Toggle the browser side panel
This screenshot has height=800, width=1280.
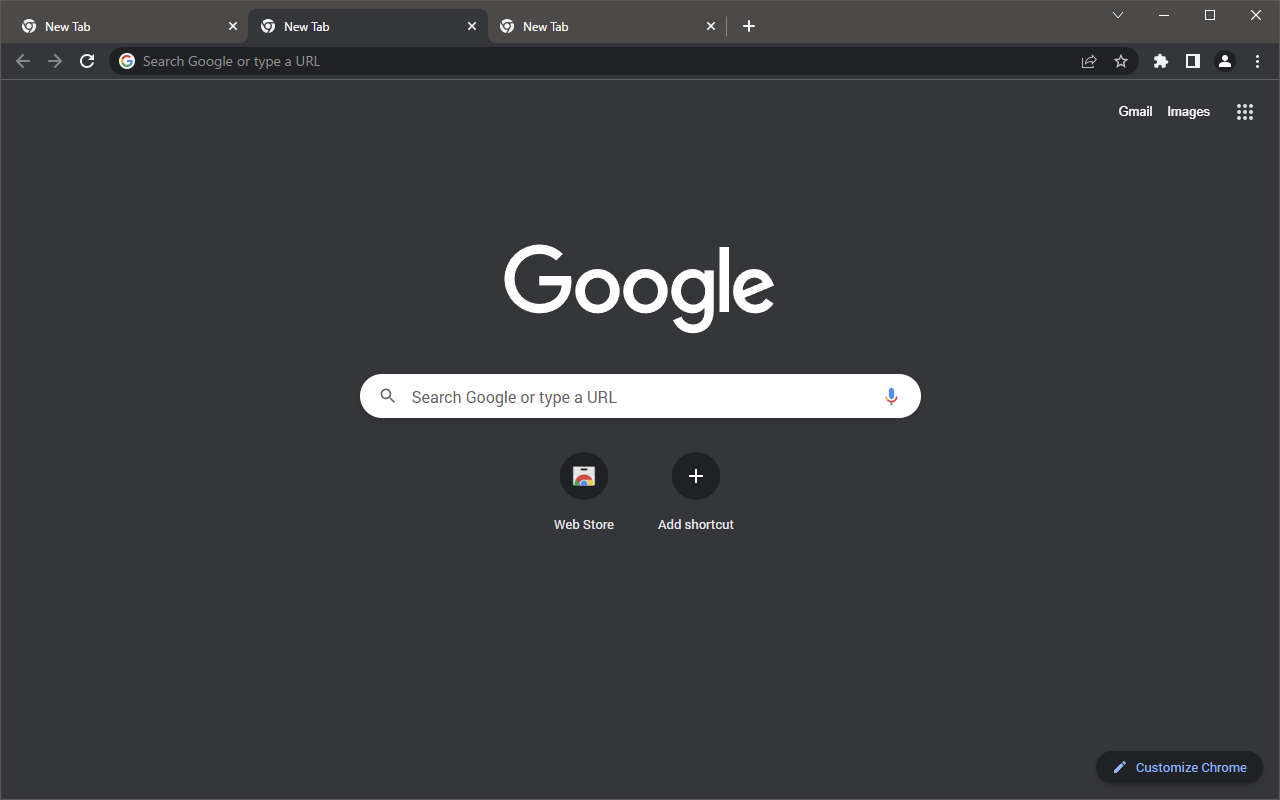coord(1193,61)
